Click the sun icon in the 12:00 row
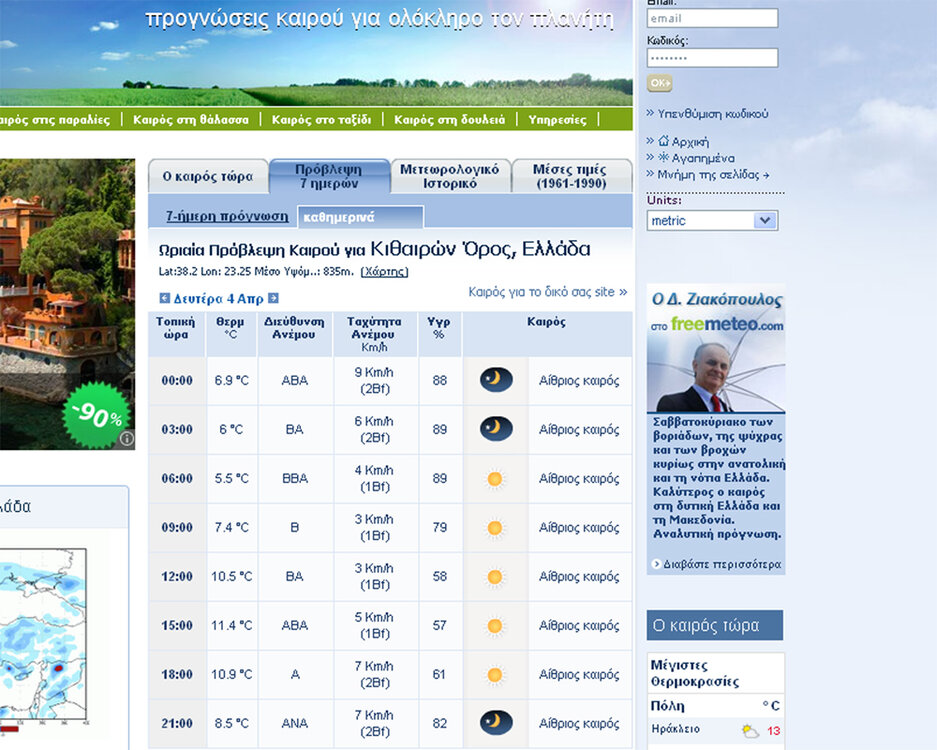 [495, 577]
